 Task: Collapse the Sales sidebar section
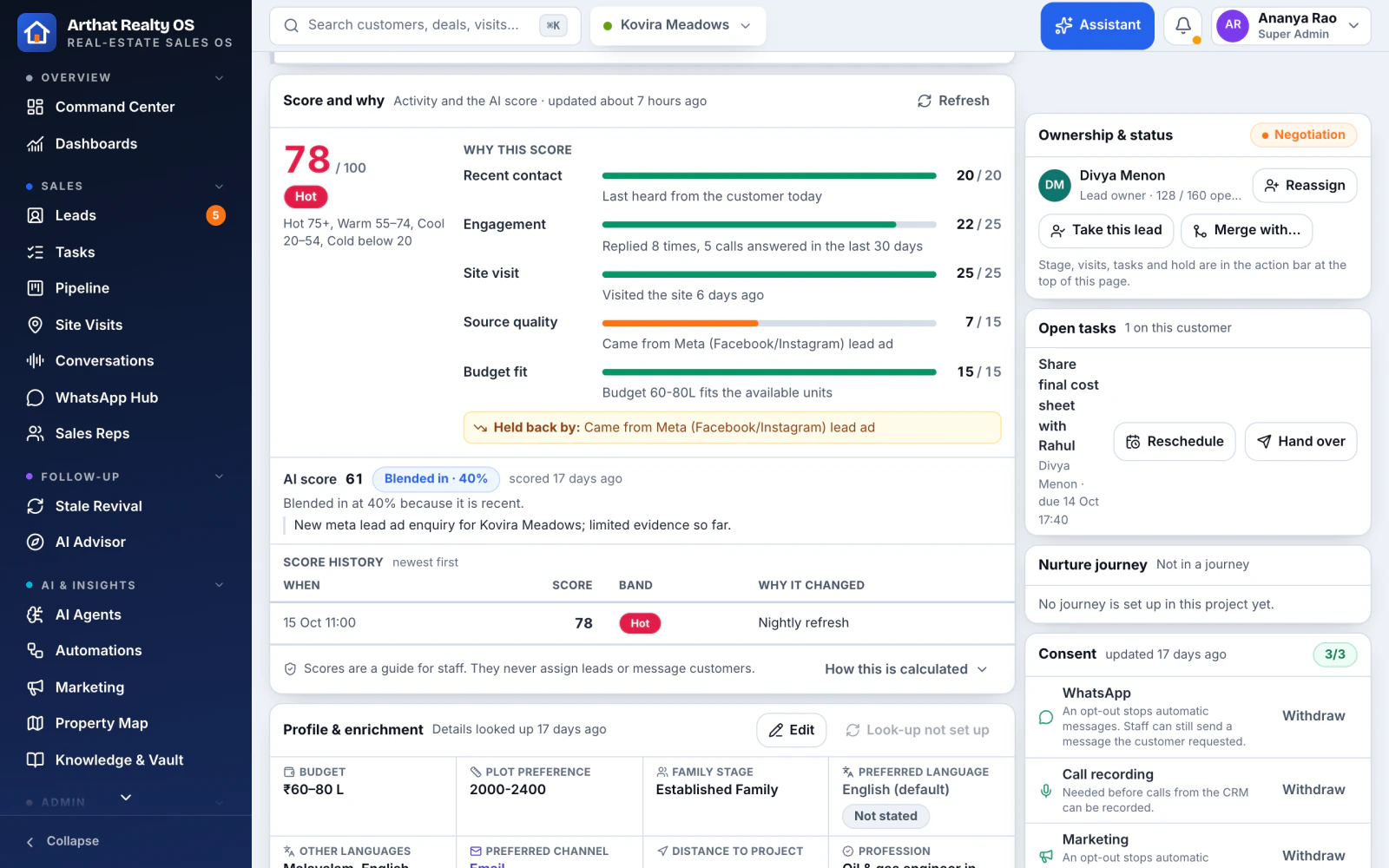[x=219, y=187]
